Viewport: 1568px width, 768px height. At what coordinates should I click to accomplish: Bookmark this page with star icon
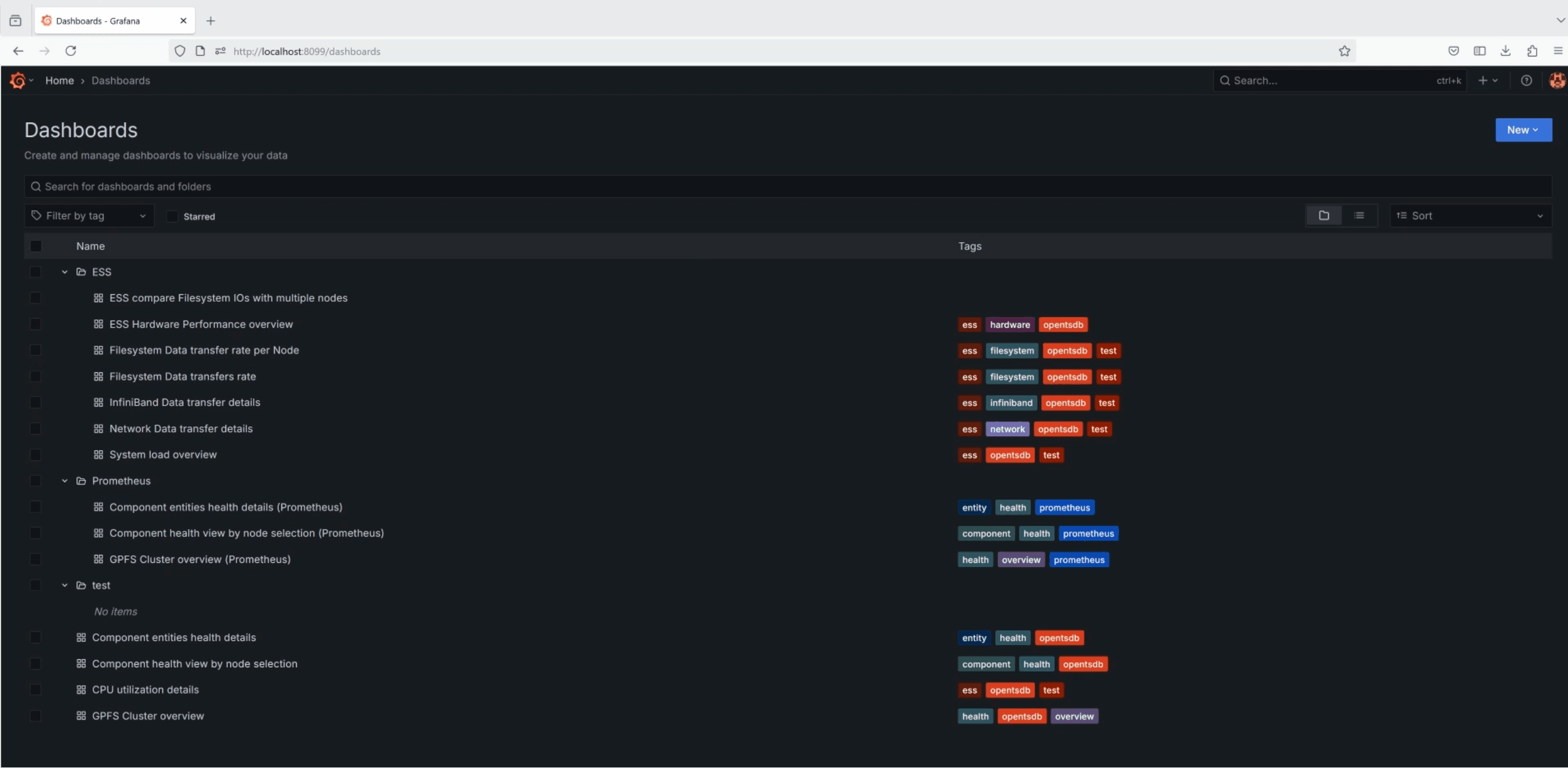[1344, 51]
